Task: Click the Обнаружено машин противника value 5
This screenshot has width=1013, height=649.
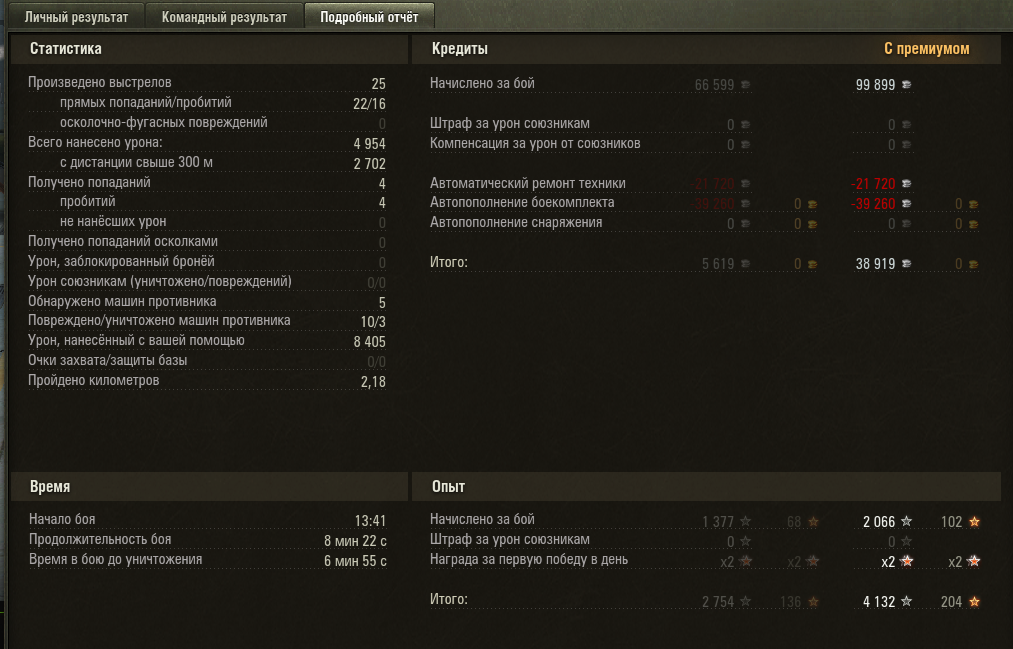Action: [382, 303]
